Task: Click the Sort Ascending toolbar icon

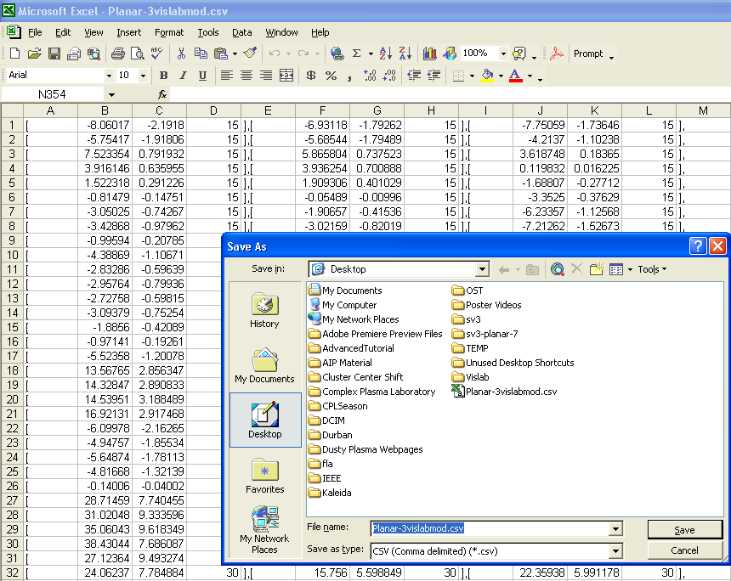Action: click(x=387, y=53)
